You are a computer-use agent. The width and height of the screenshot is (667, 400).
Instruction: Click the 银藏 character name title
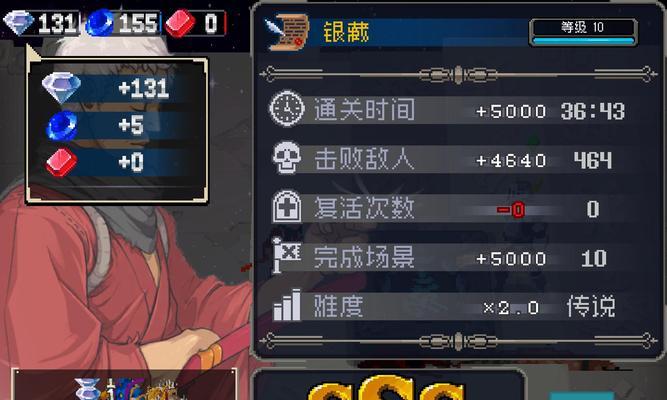(345, 32)
